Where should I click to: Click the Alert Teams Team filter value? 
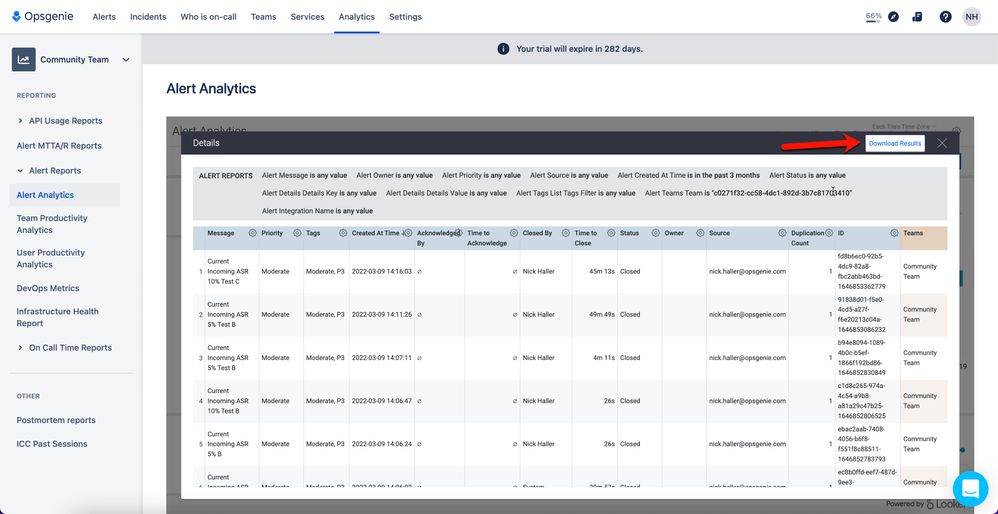[782, 193]
